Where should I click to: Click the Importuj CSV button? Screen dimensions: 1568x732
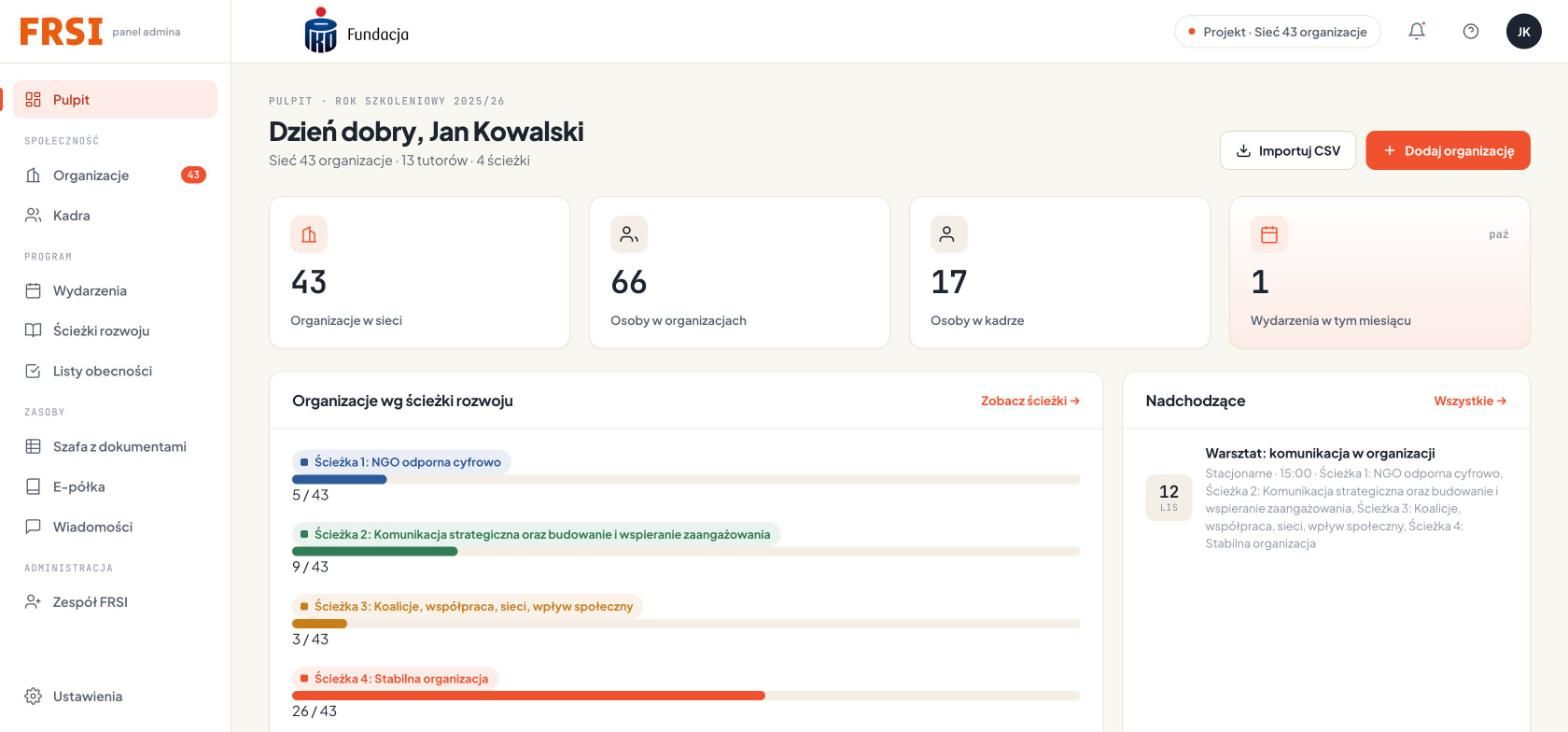[x=1288, y=151]
